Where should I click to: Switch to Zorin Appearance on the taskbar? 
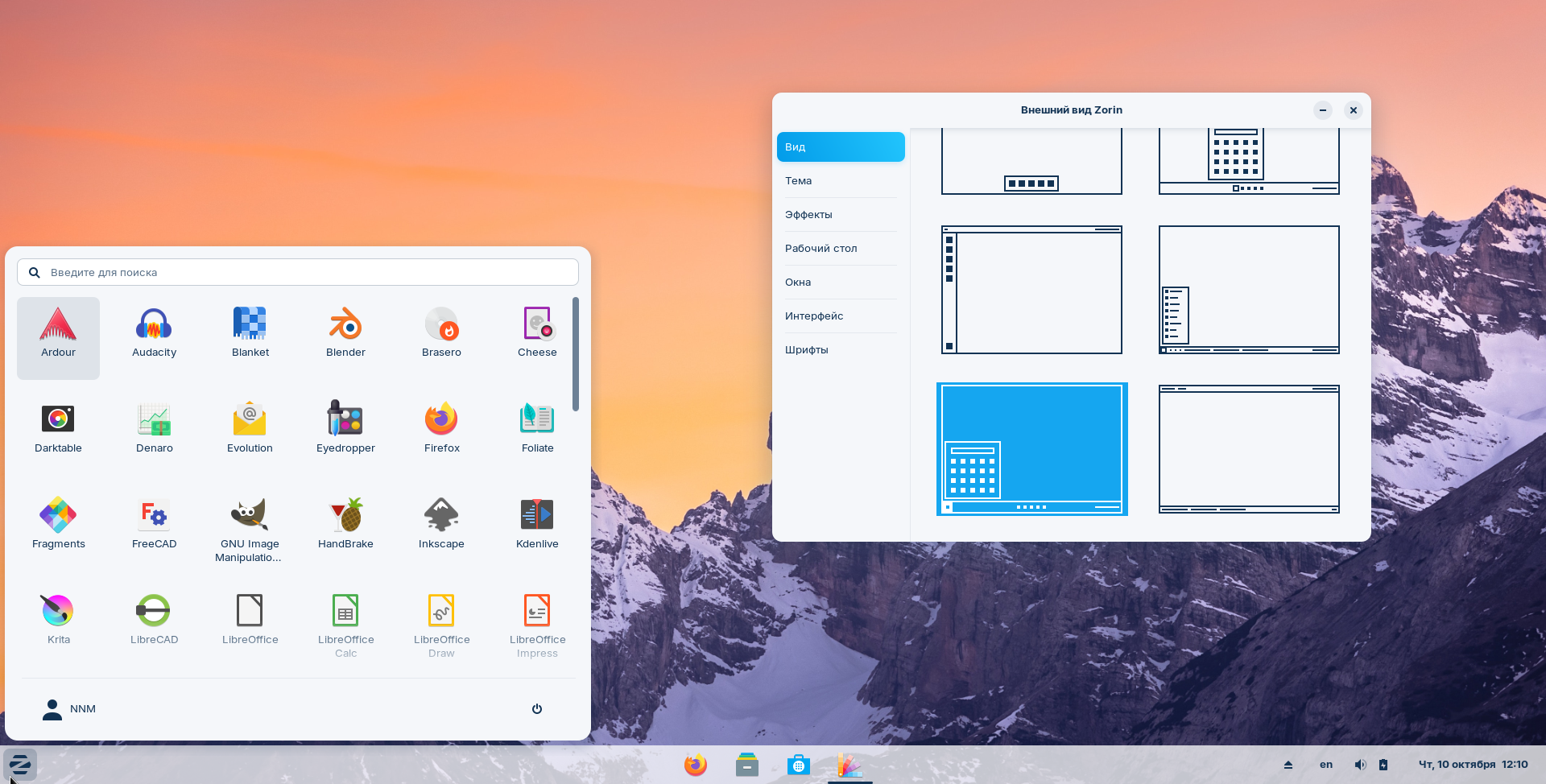coord(850,765)
